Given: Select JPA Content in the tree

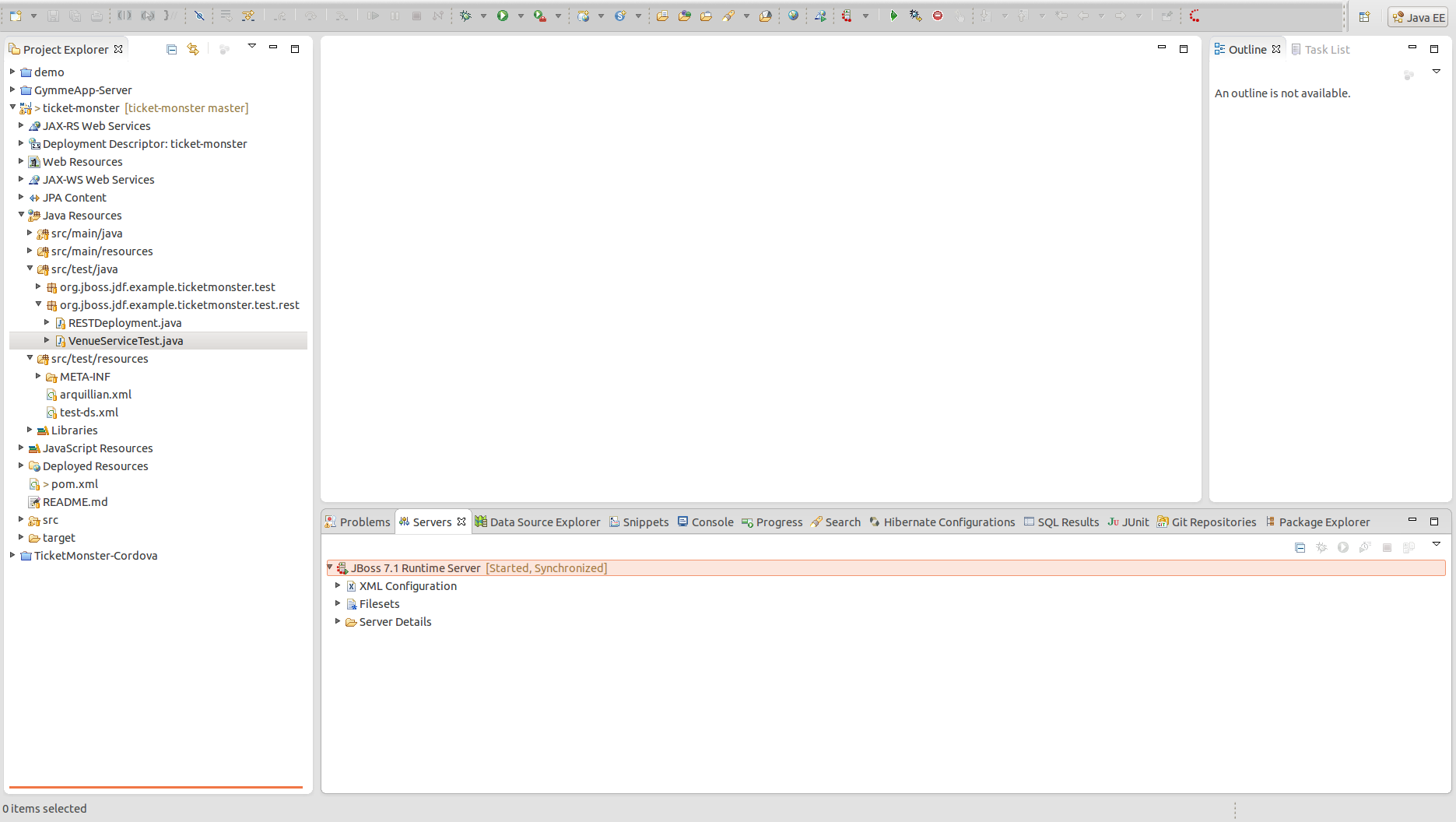Looking at the screenshot, I should (x=74, y=198).
